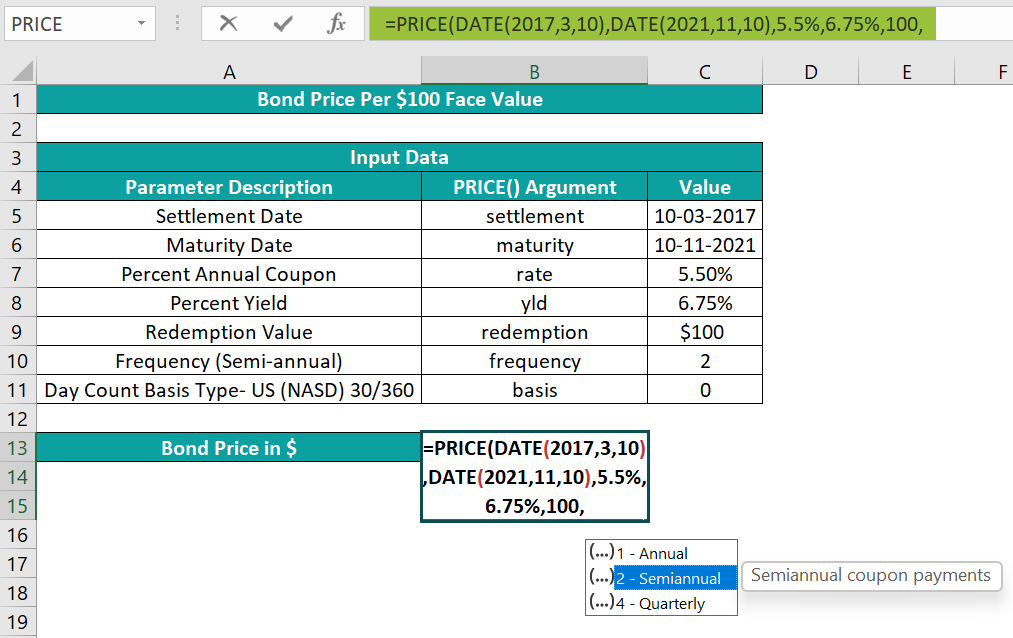
Task: Click the 'Frequency (Semi-annual)' cell
Action: coord(229,361)
